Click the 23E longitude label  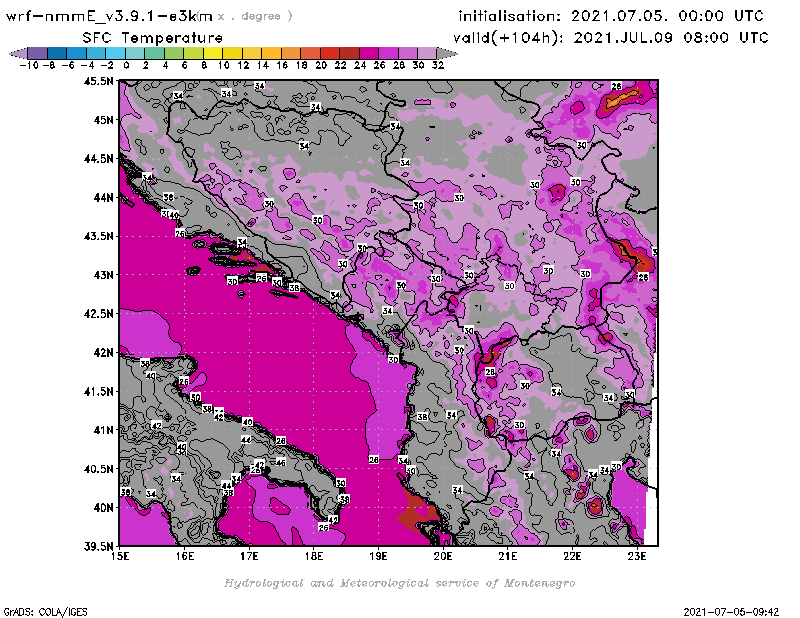637,556
